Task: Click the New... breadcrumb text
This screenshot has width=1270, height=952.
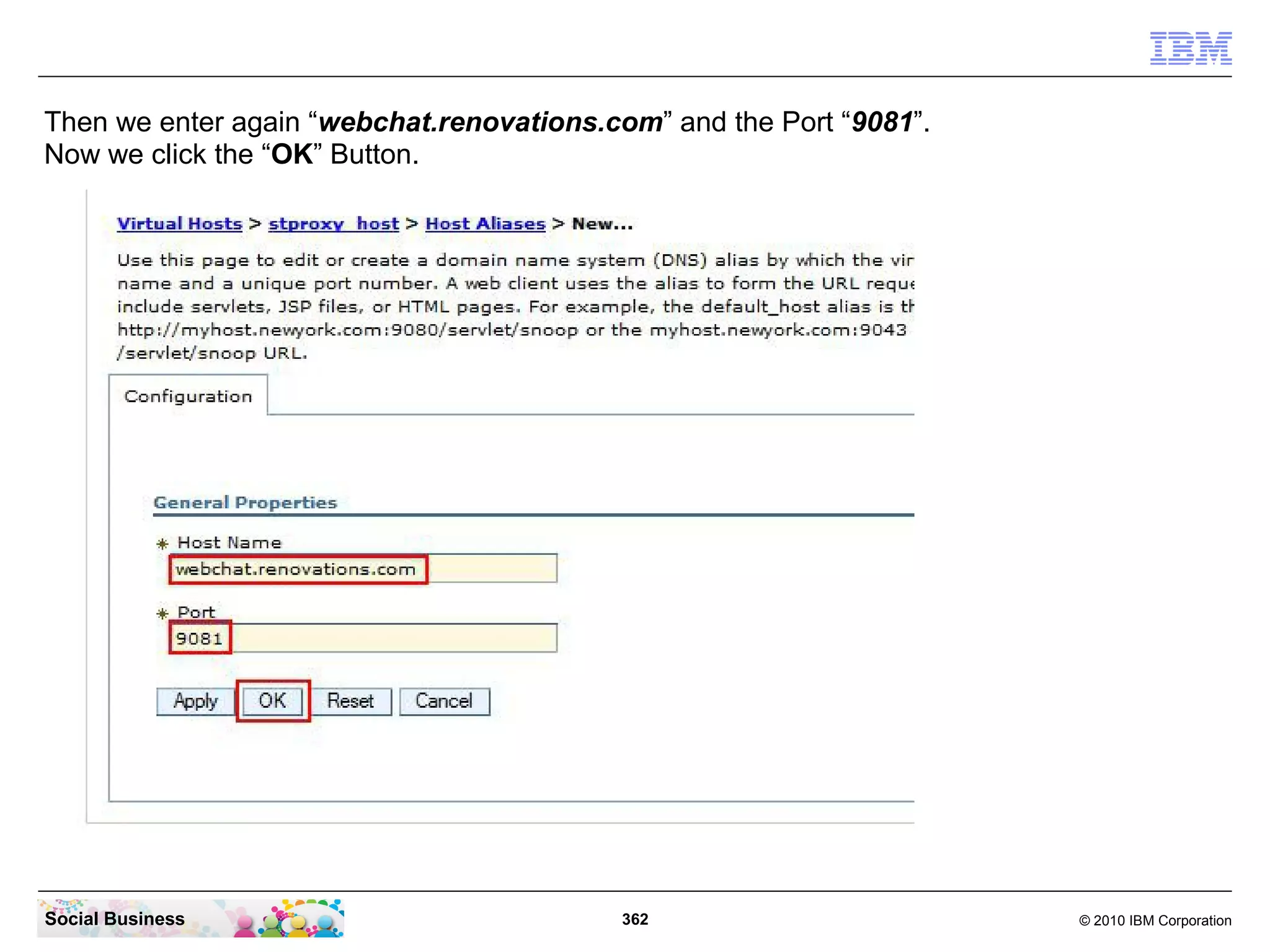Action: pos(602,224)
